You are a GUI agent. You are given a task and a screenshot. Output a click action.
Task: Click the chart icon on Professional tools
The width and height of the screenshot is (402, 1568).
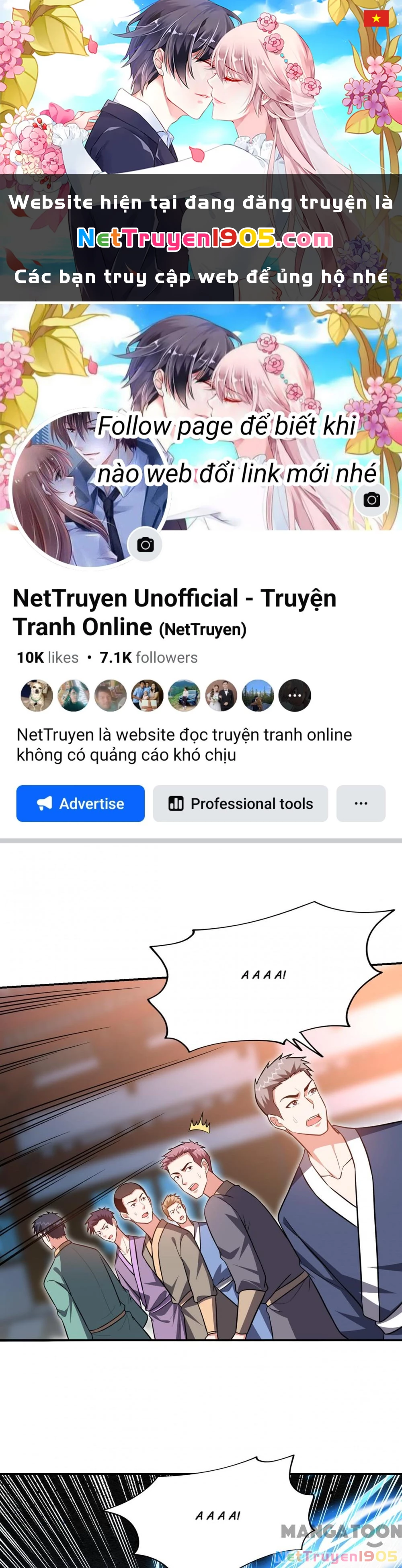(x=176, y=803)
